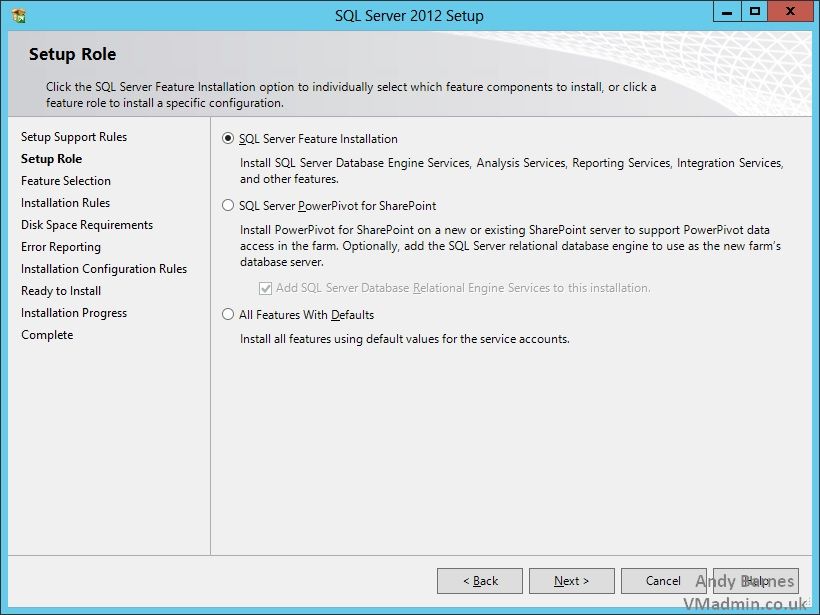Open Help for the setup wizard
Screen dimensions: 820x615
(755, 581)
